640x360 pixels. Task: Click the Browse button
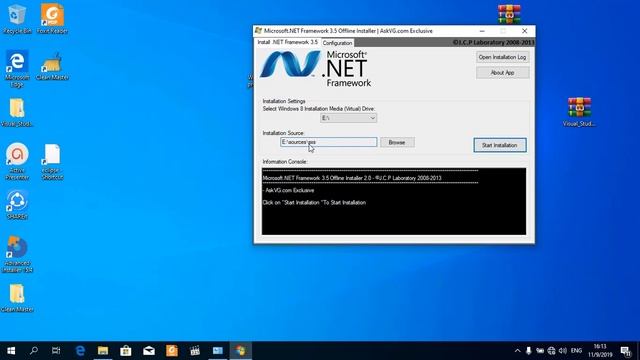point(397,142)
